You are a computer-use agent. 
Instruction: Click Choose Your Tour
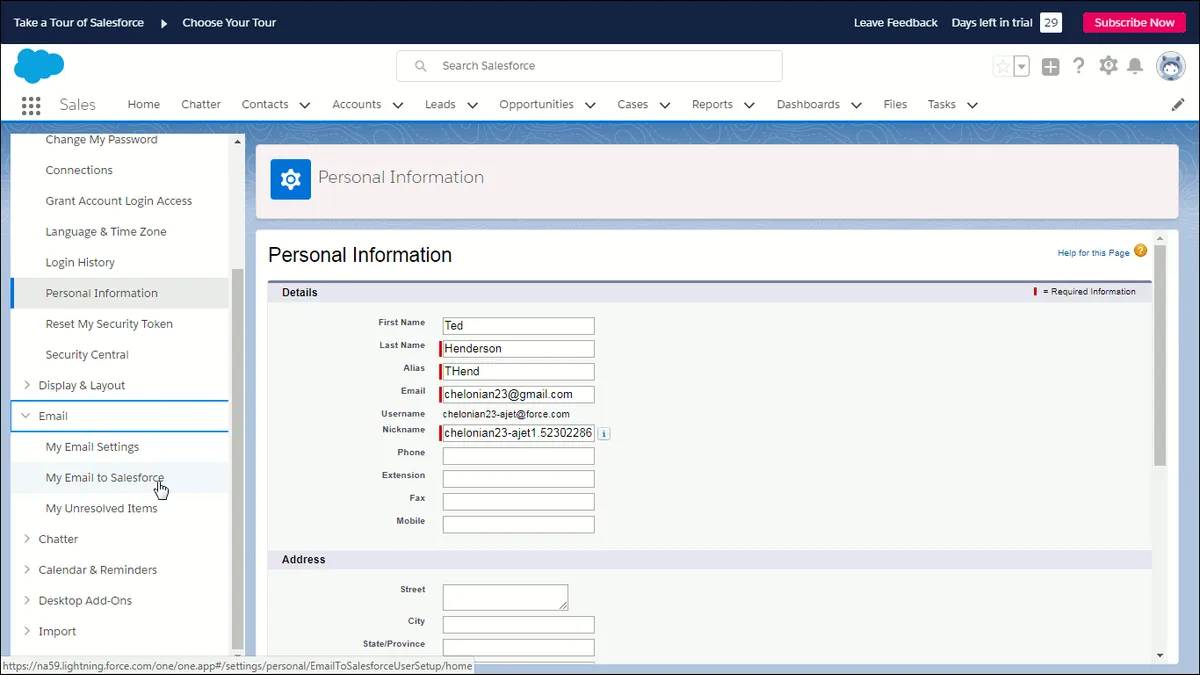(229, 22)
